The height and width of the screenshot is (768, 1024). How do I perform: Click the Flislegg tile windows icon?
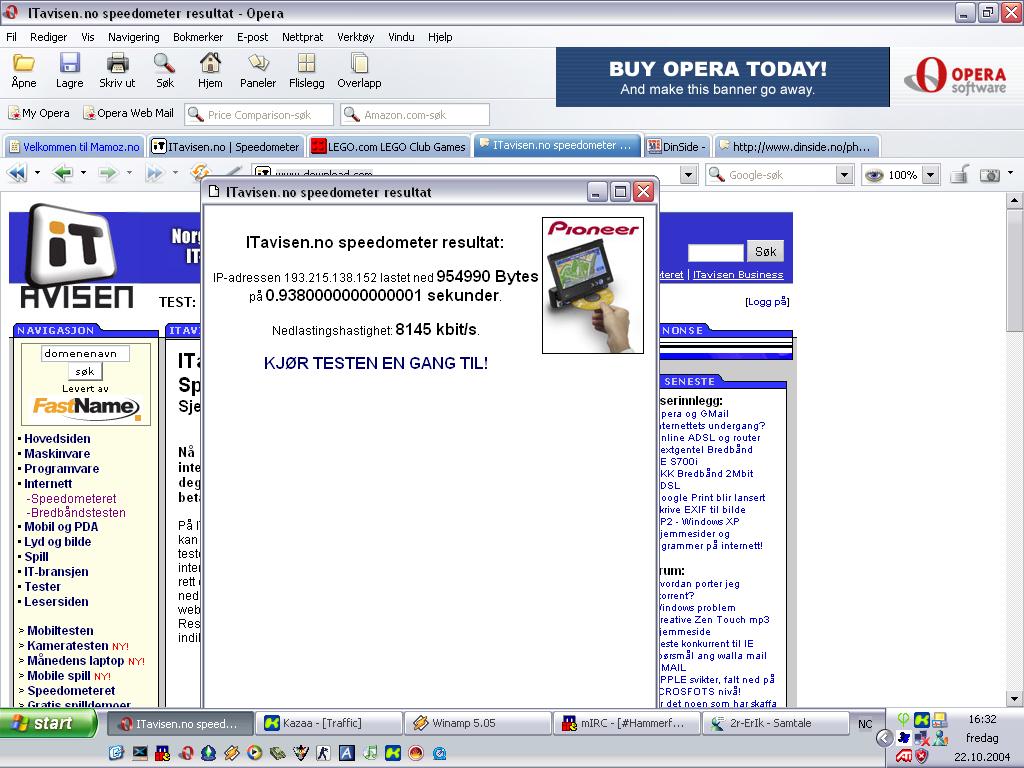306,63
